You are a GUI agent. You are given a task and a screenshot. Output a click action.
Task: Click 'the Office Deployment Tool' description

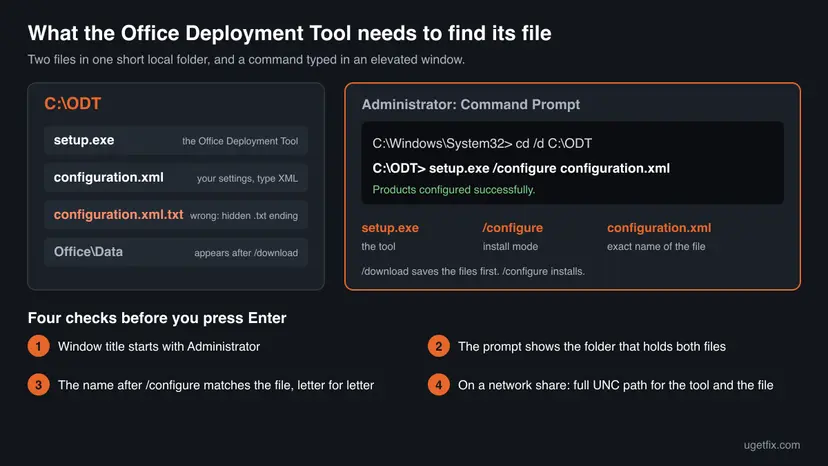point(240,141)
